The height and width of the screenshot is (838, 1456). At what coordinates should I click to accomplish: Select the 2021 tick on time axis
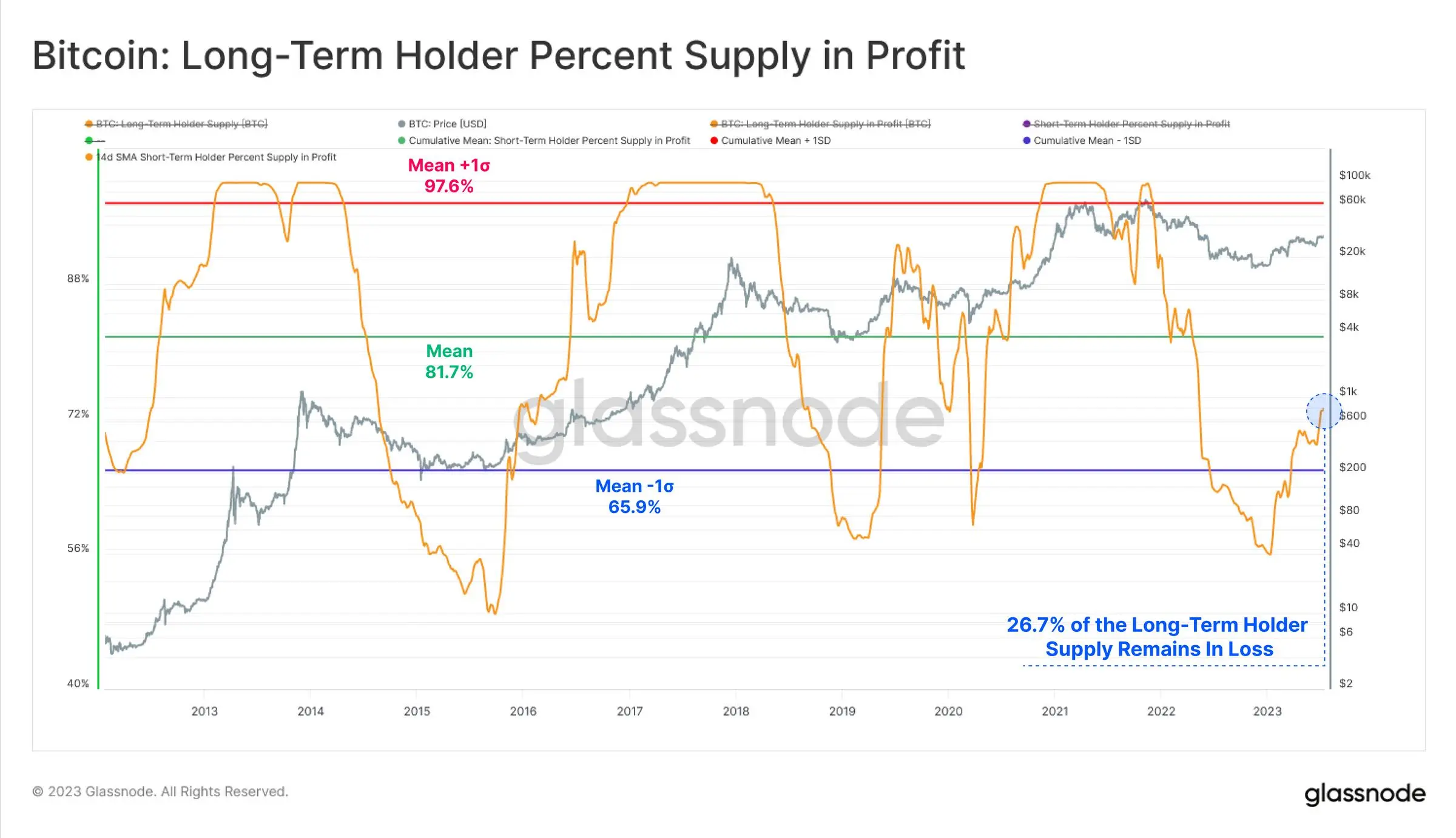(x=1055, y=711)
